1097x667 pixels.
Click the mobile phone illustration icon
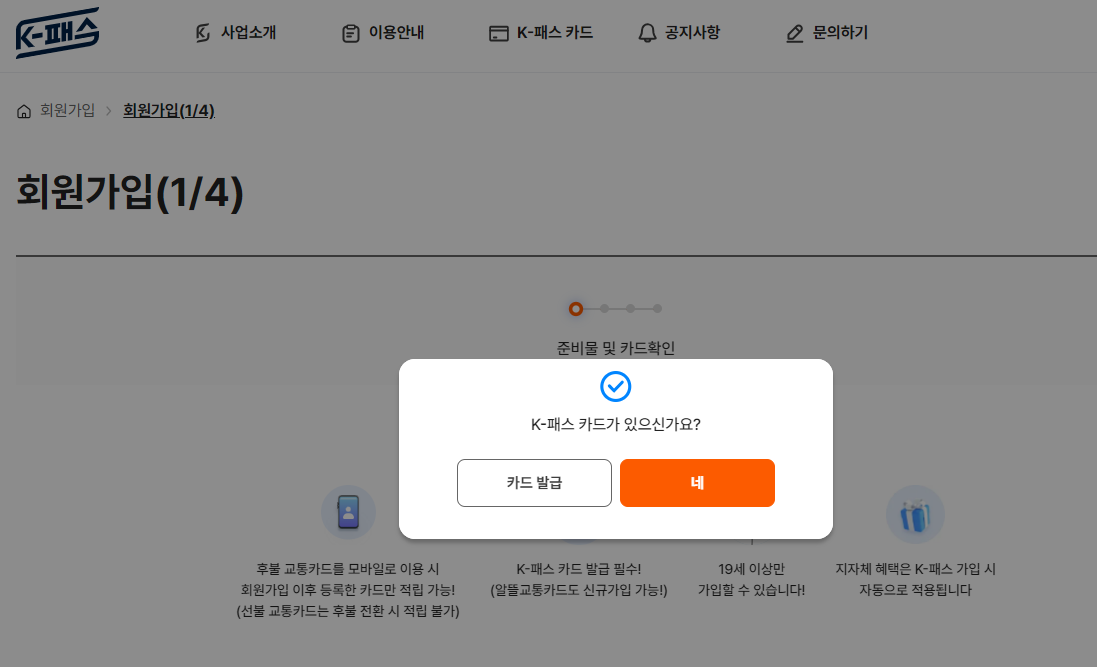[x=347, y=512]
